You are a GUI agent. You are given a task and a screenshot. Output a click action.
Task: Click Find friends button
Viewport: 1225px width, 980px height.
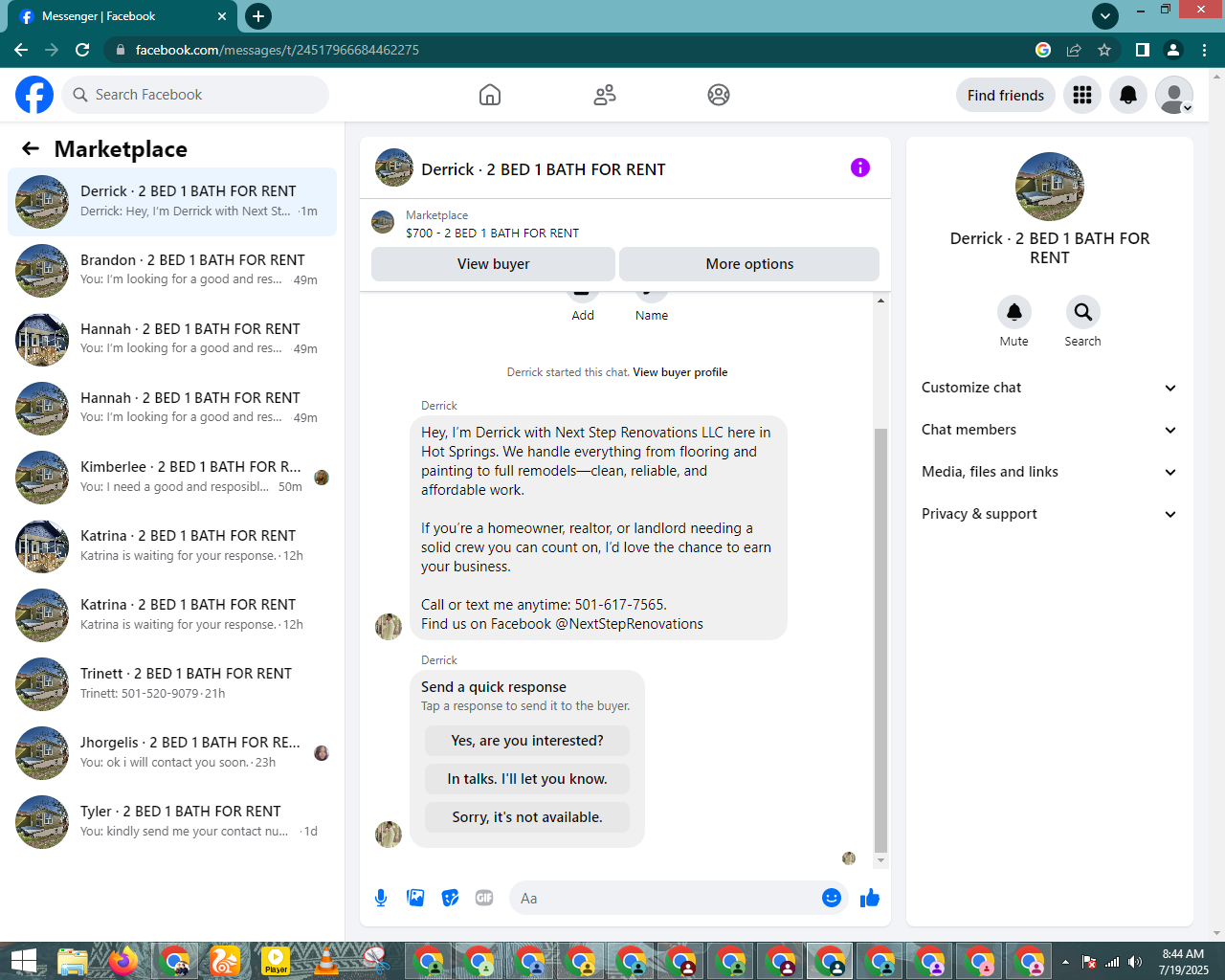1006,95
